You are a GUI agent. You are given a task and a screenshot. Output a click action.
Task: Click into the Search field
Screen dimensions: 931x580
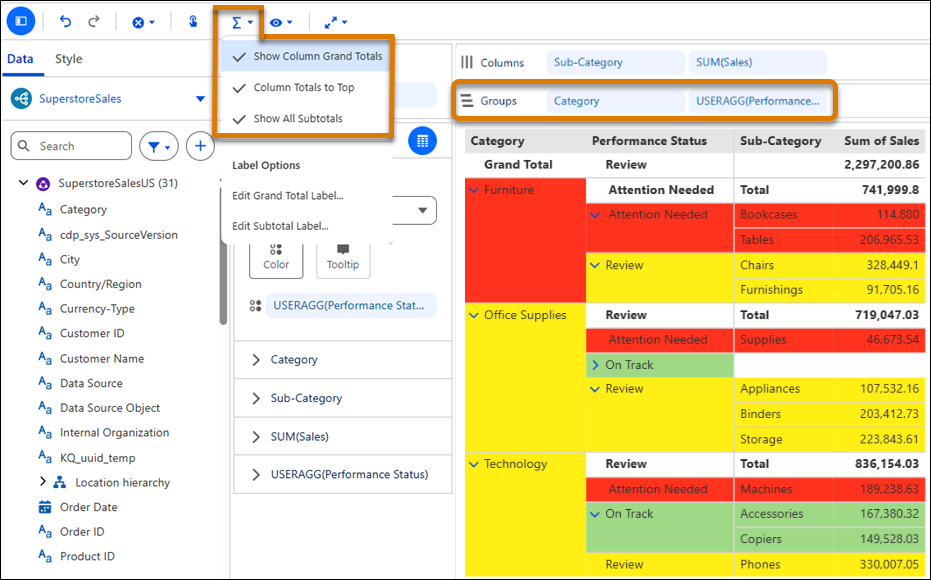[71, 146]
